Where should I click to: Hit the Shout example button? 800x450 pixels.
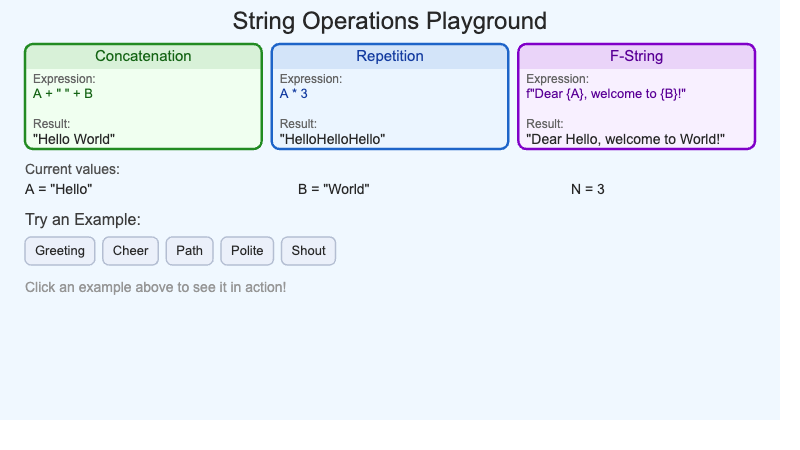click(x=308, y=251)
